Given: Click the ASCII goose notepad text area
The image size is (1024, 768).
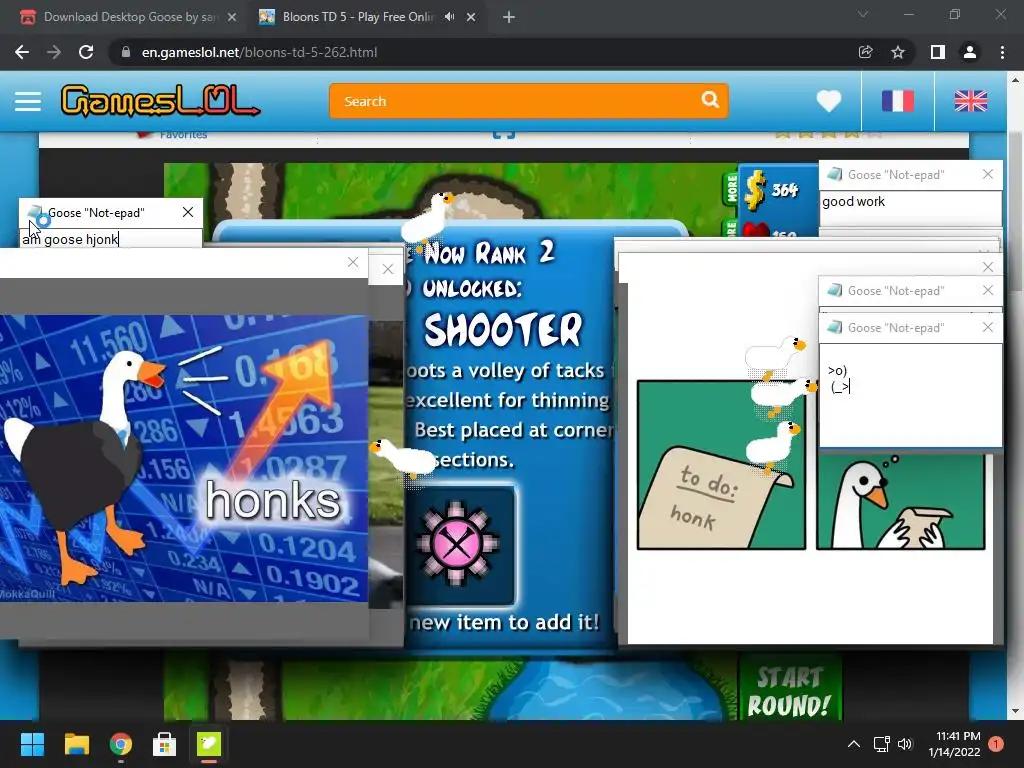Looking at the screenshot, I should point(910,395).
